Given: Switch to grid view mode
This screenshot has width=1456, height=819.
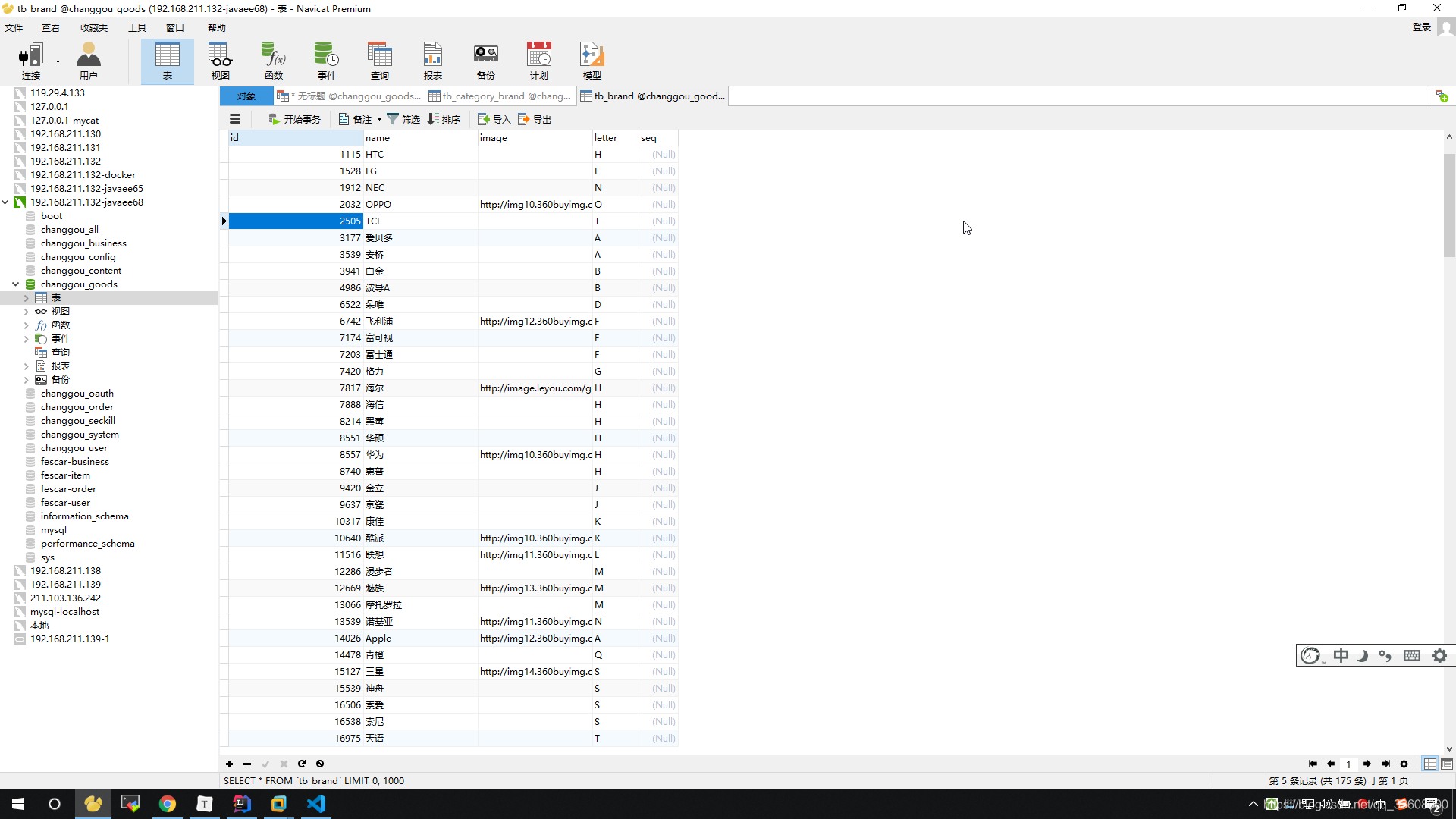Looking at the screenshot, I should (1430, 764).
